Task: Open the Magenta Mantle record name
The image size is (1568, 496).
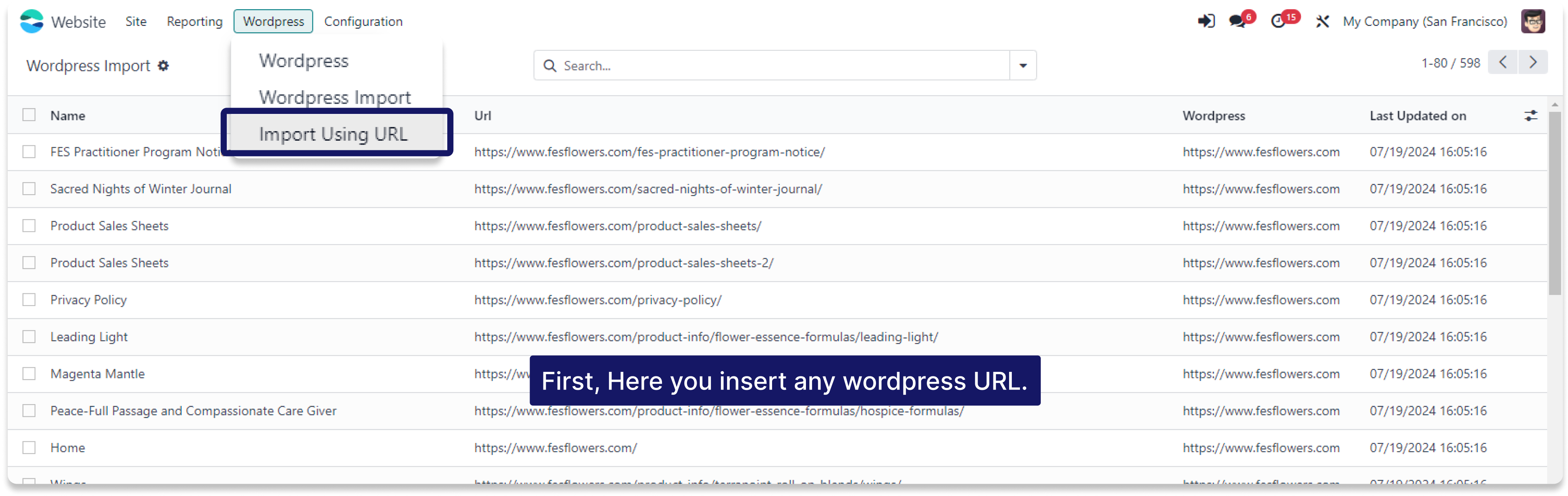Action: [x=97, y=374]
